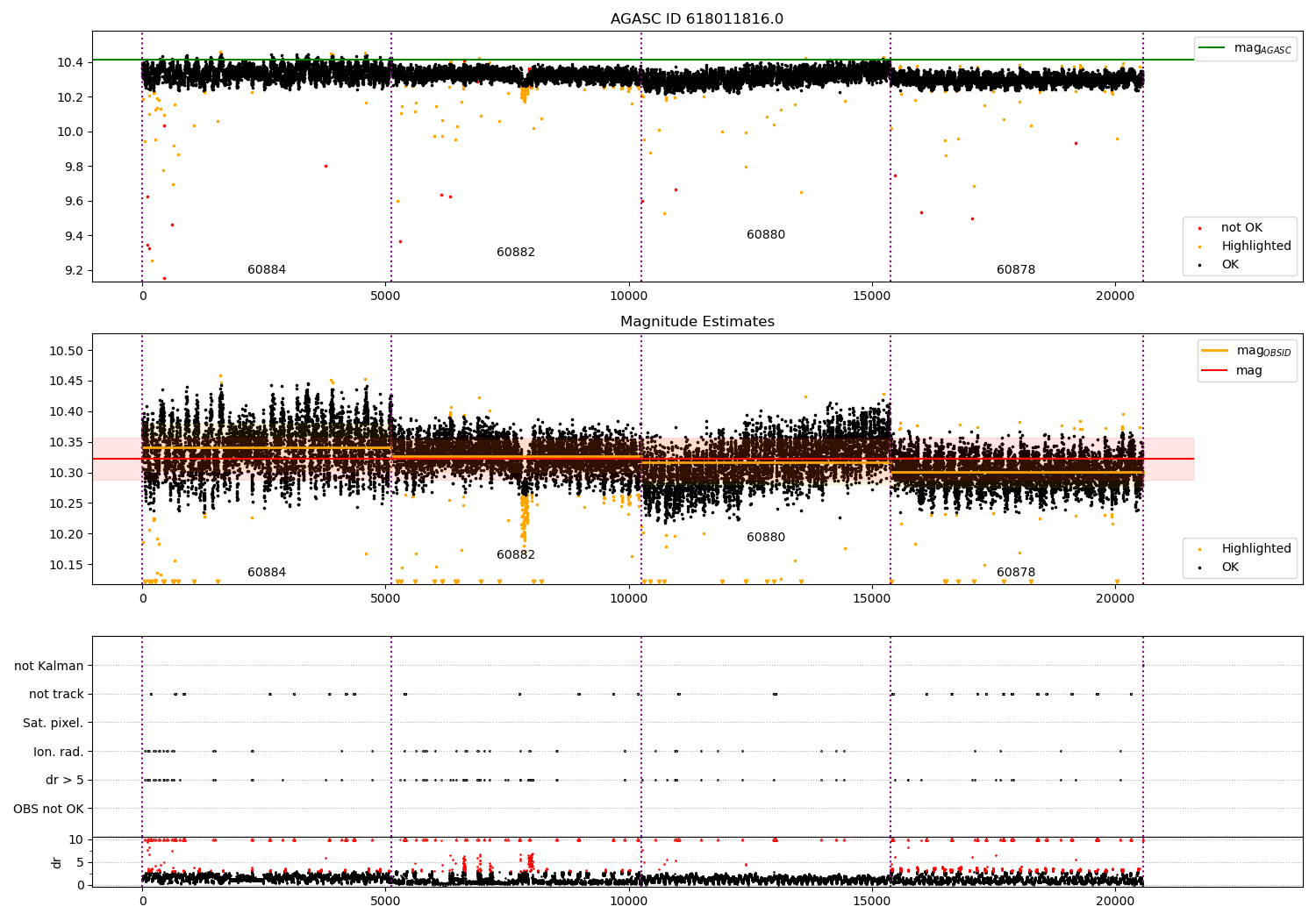Click the '20000' x-axis tick under bottom plot
This screenshot has height=921, width=1316.
1115,903
